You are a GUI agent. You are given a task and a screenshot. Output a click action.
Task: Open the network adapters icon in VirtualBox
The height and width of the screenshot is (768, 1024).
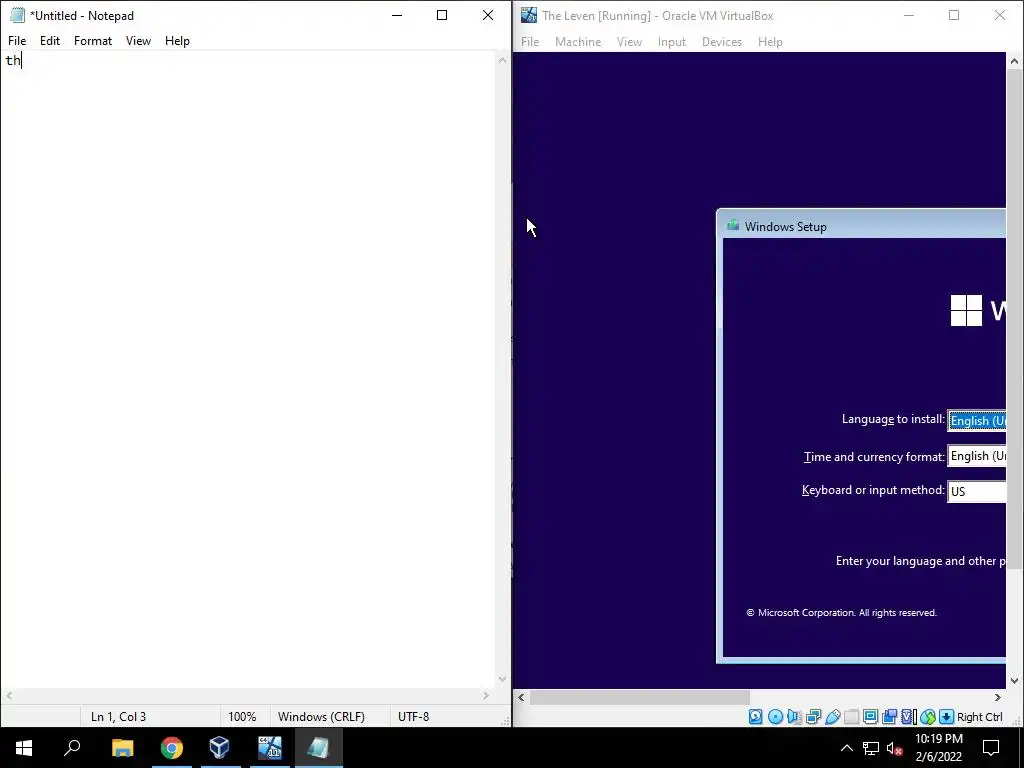tap(814, 716)
